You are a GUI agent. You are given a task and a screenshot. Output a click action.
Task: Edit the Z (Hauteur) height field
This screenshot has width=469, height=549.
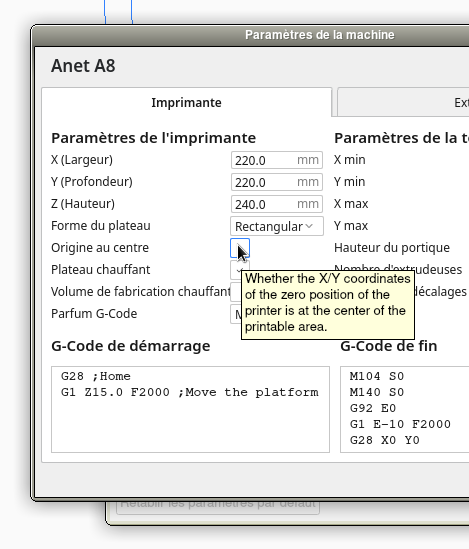click(276, 204)
